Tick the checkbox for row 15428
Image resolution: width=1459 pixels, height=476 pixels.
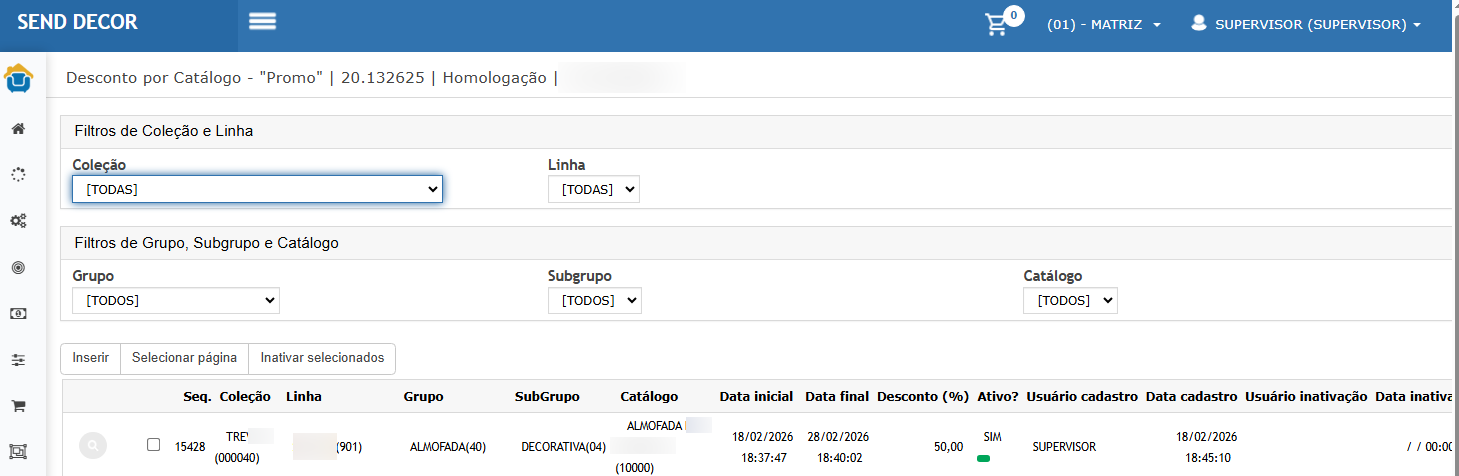[153, 445]
